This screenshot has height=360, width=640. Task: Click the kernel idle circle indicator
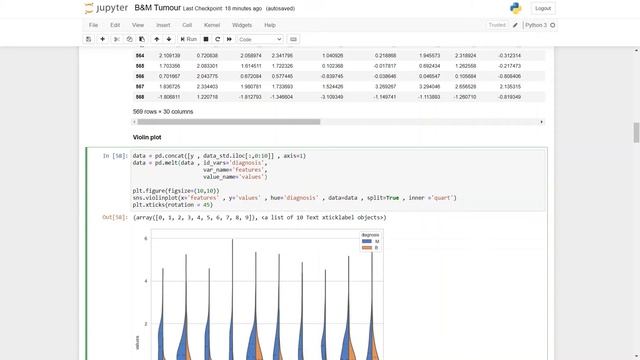tap(553, 25)
